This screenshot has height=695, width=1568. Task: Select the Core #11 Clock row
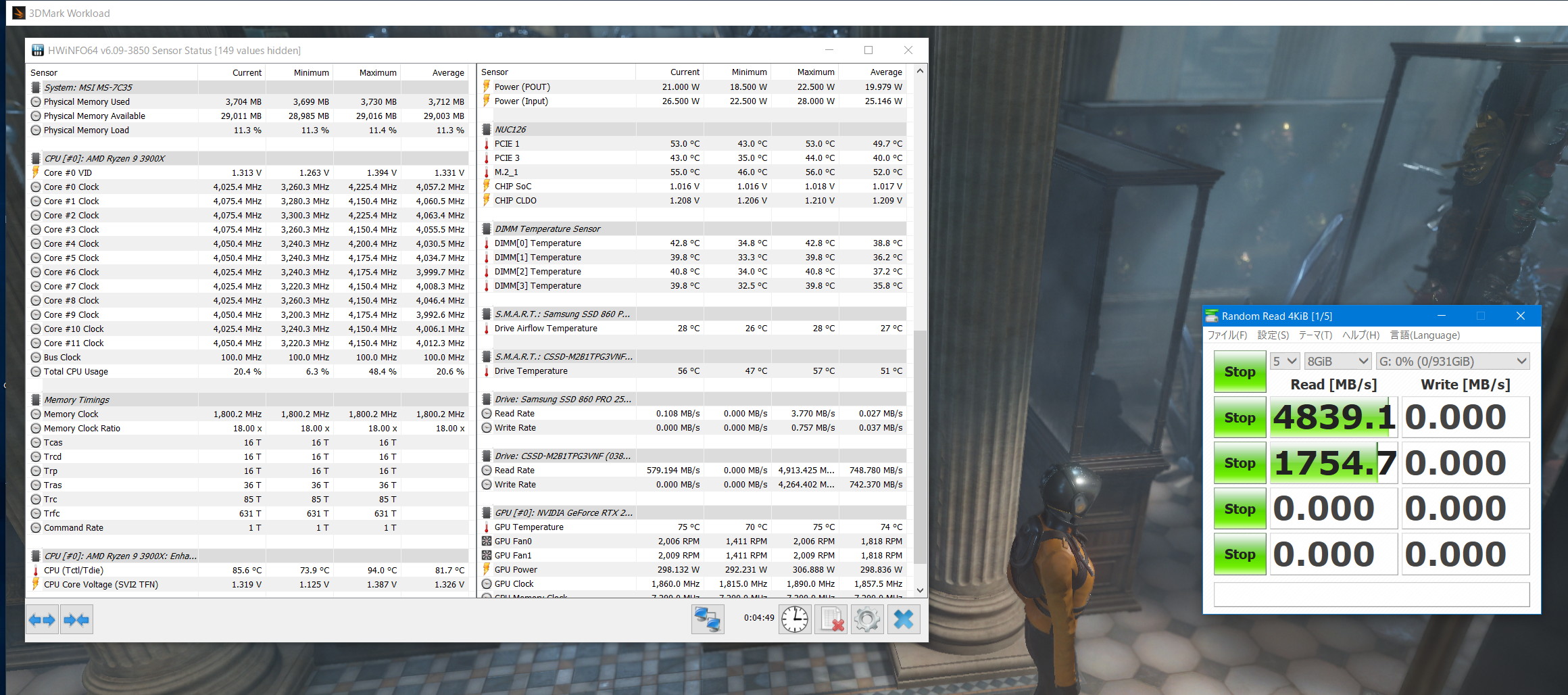pyautogui.click(x=249, y=343)
